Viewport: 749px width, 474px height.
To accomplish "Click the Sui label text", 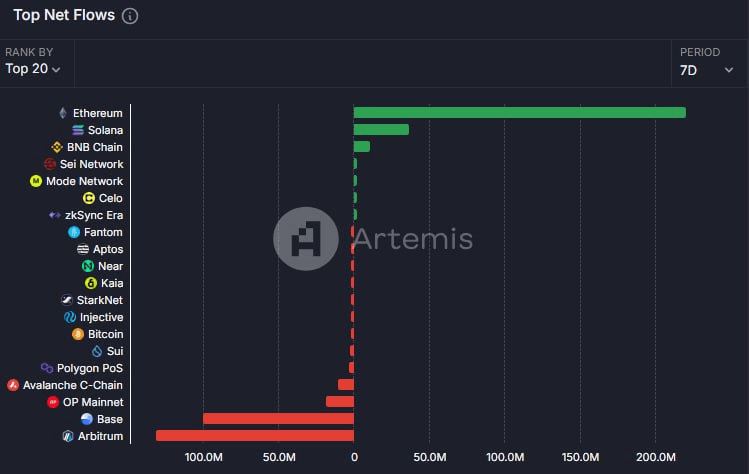I will [115, 351].
